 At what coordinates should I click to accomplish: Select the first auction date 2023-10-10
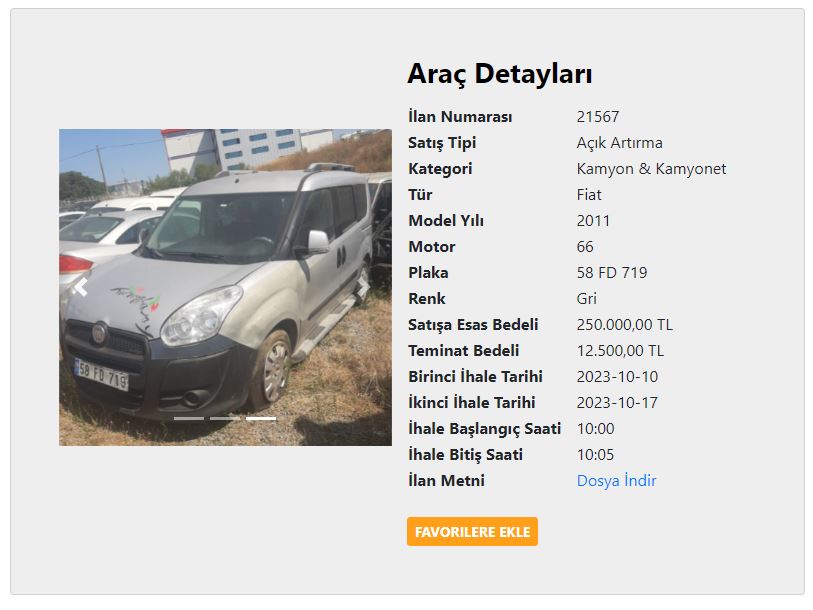click(617, 377)
